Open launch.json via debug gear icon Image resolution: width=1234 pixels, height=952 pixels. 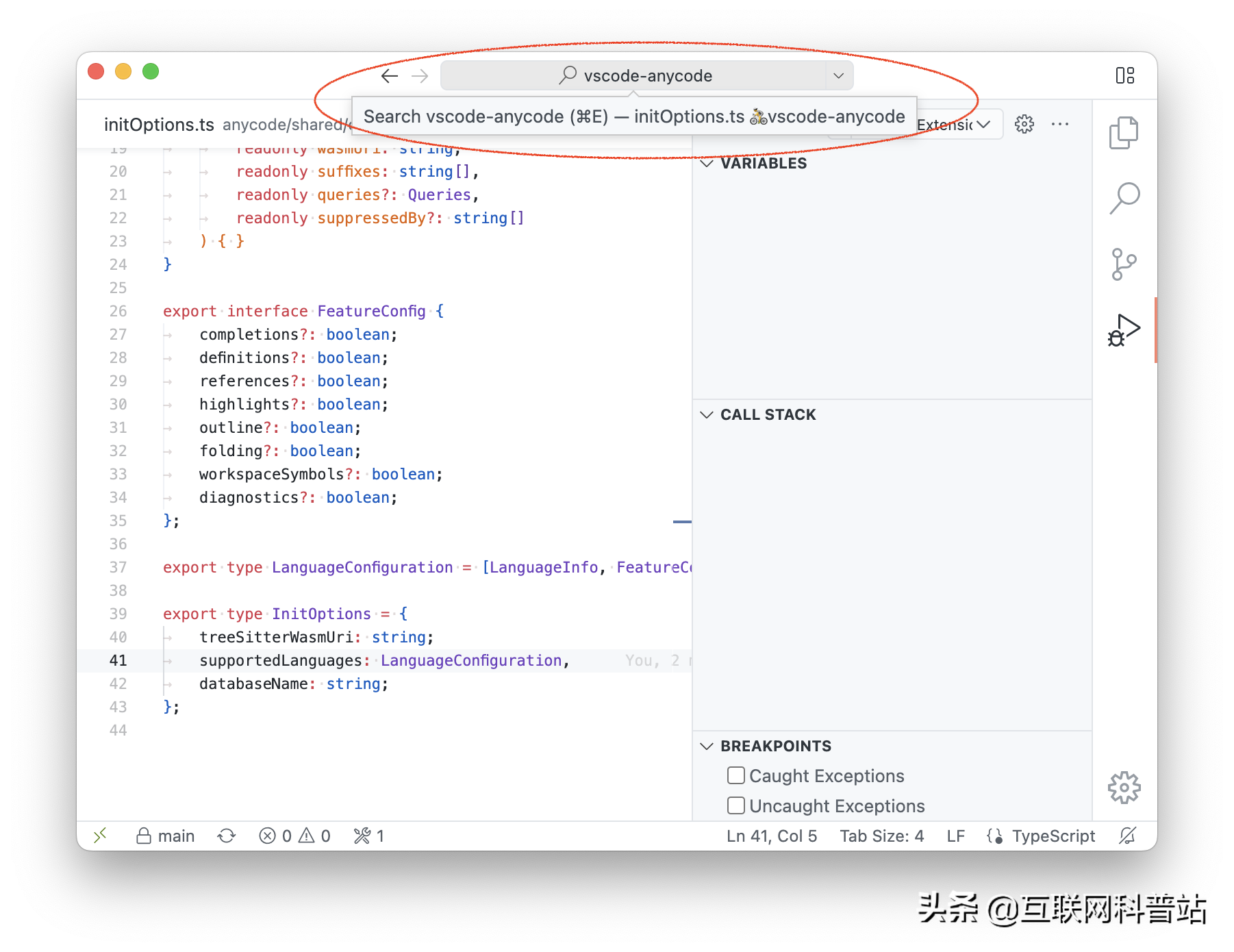click(1024, 124)
